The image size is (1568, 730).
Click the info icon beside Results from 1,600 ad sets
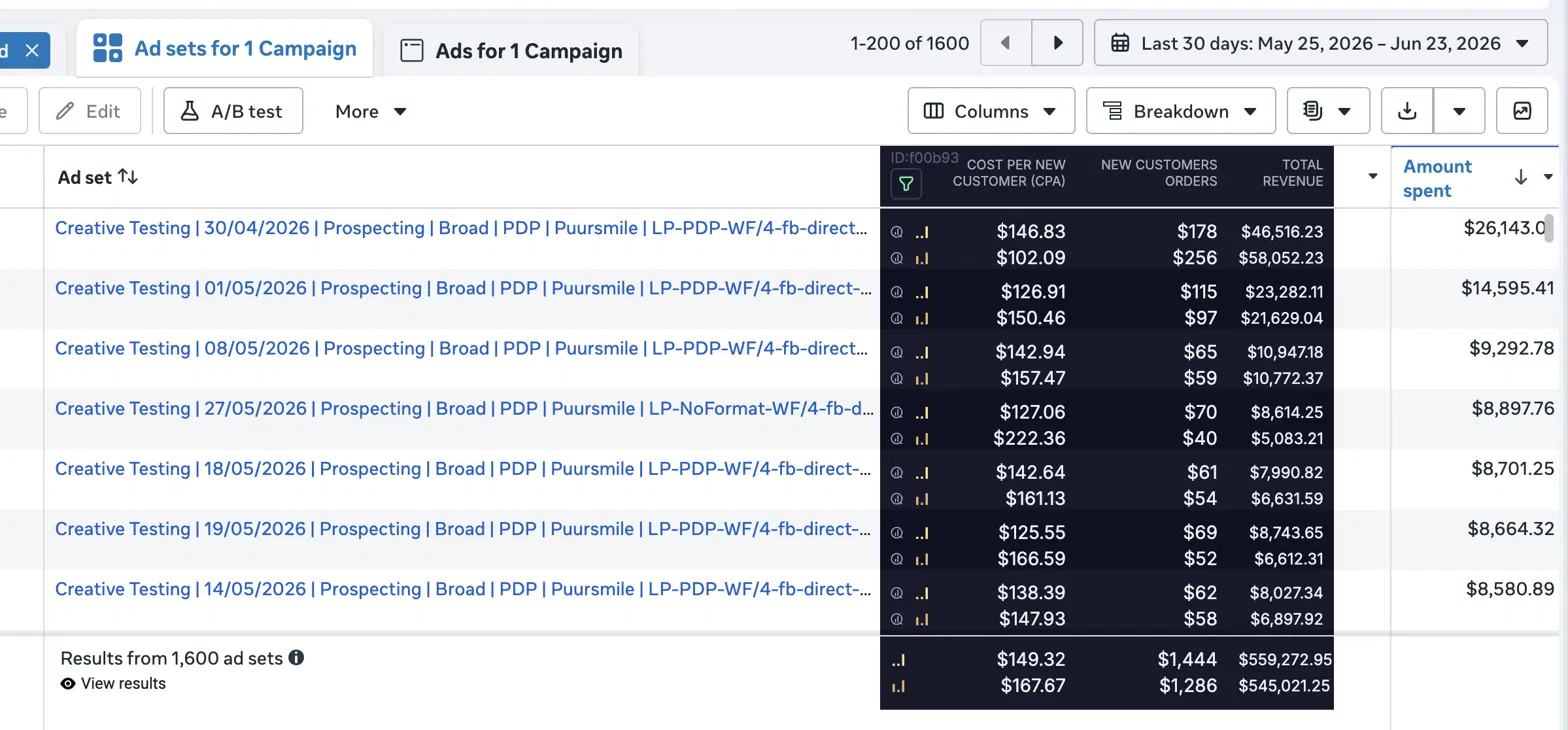click(296, 658)
